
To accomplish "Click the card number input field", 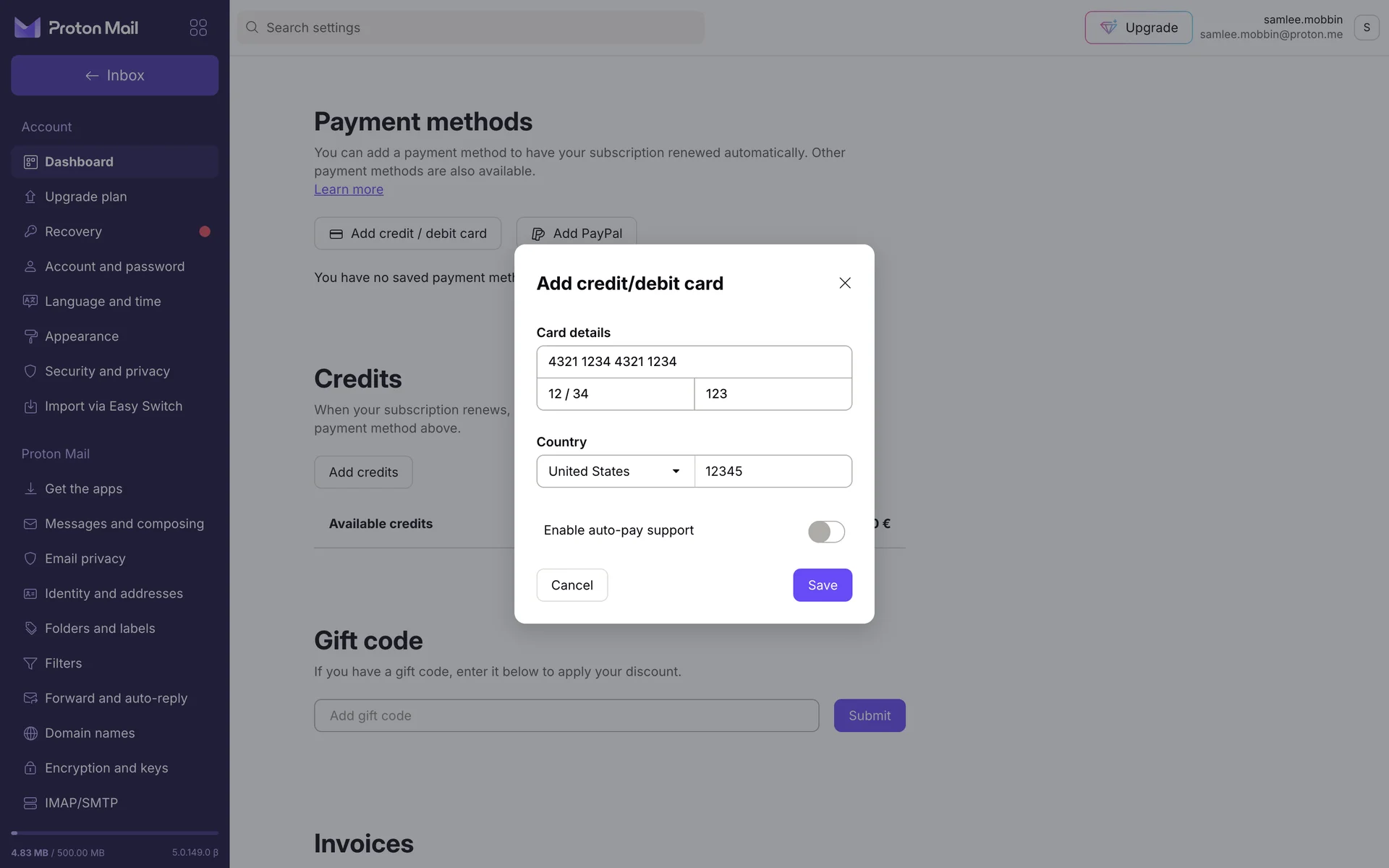I will [694, 362].
